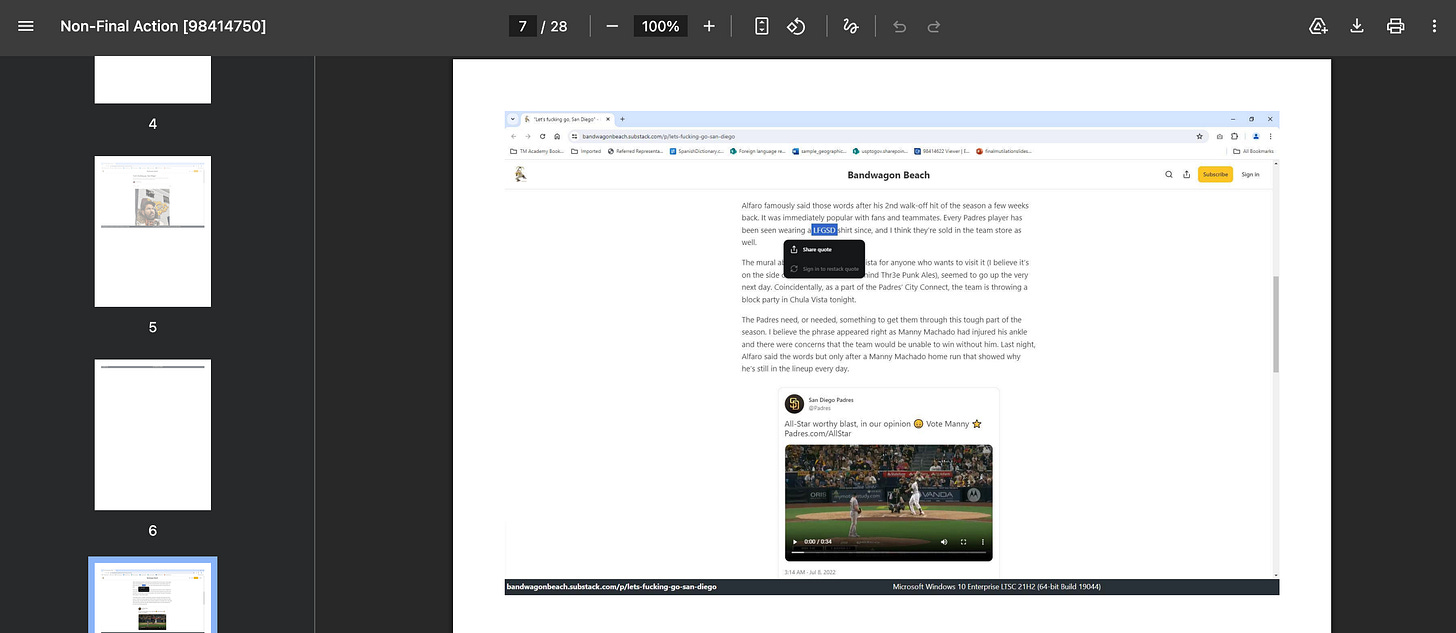Choose 'Sign in to restack quote' in popup
The height and width of the screenshot is (633, 1456).
(x=824, y=269)
